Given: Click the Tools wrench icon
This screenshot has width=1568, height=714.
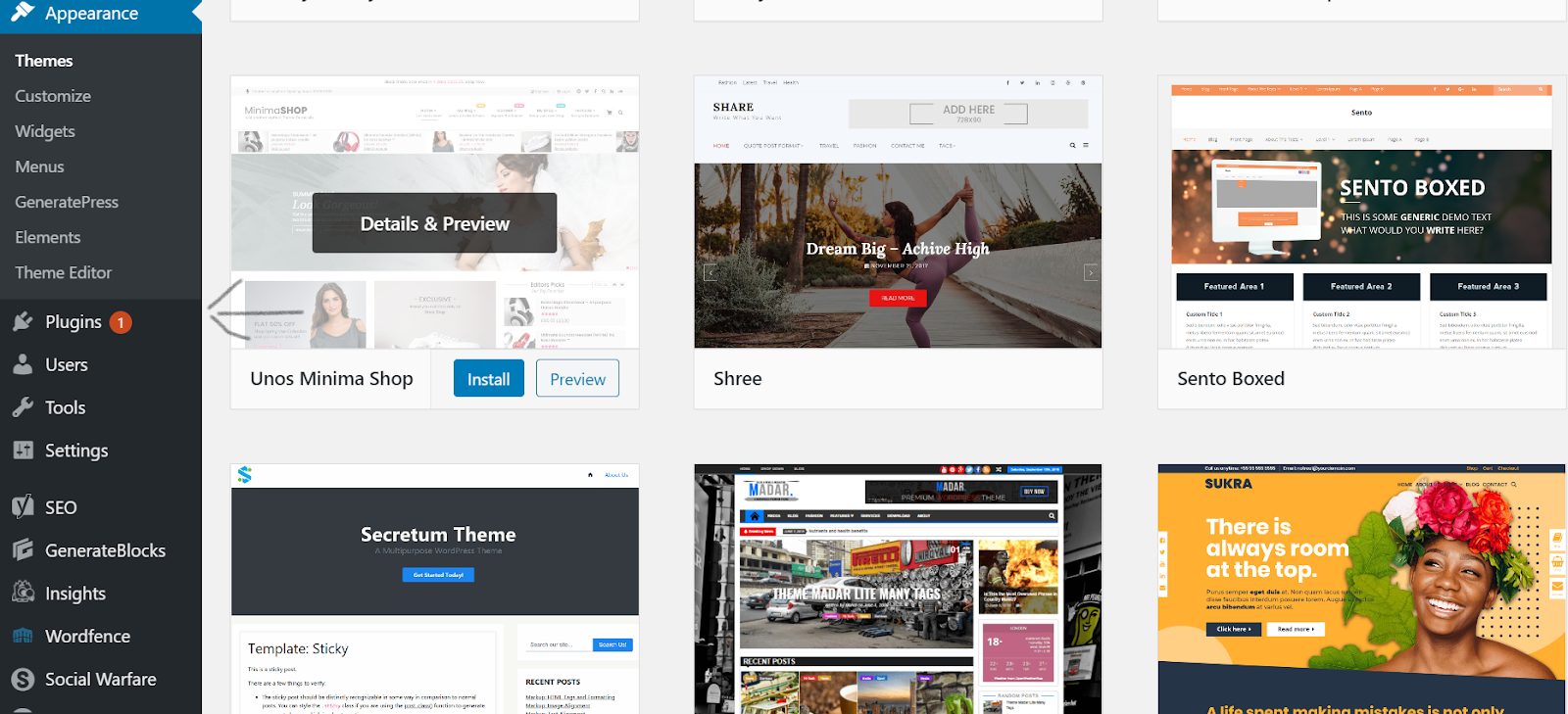Looking at the screenshot, I should click(23, 407).
